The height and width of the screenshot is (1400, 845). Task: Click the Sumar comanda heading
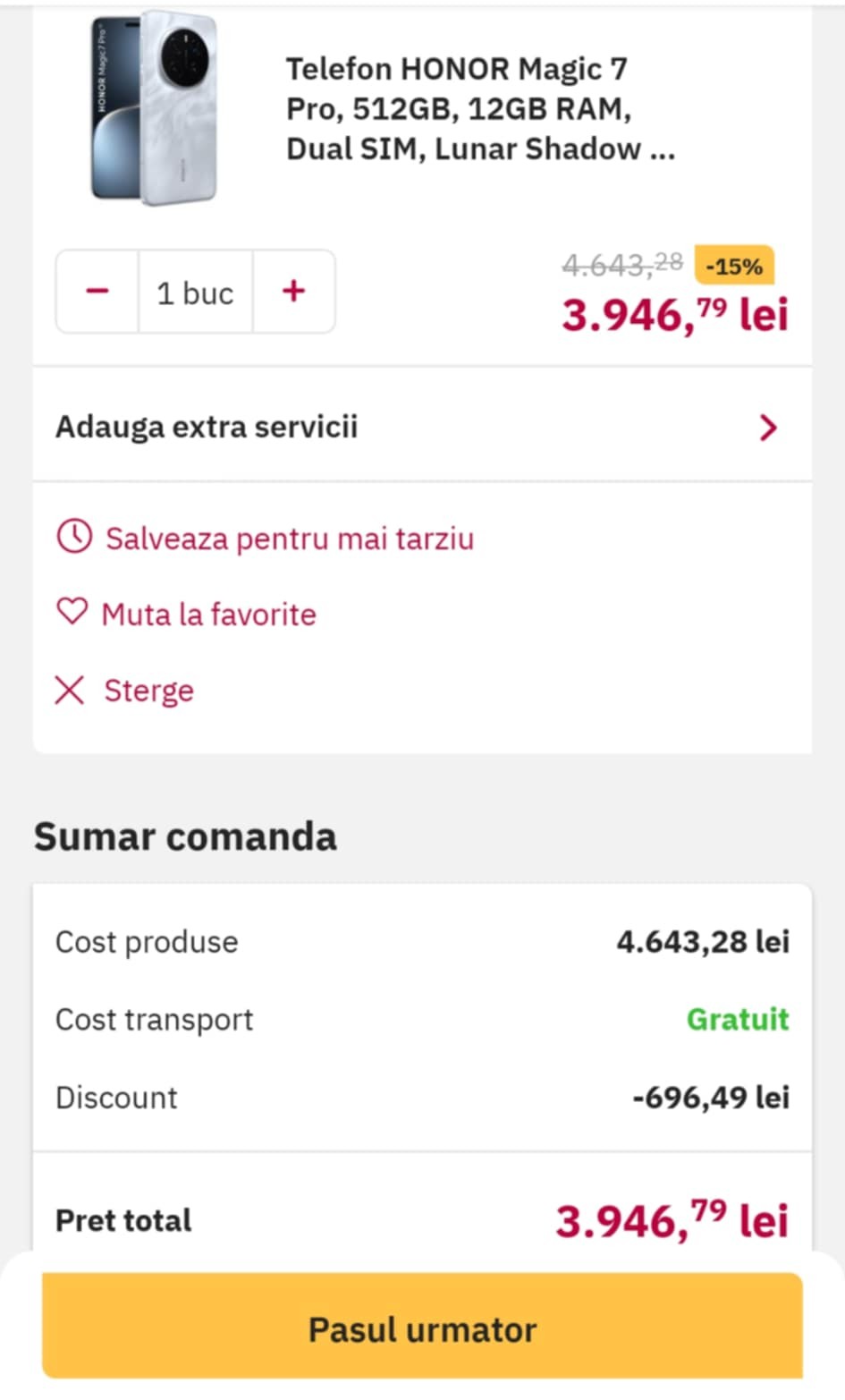pyautogui.click(x=185, y=837)
